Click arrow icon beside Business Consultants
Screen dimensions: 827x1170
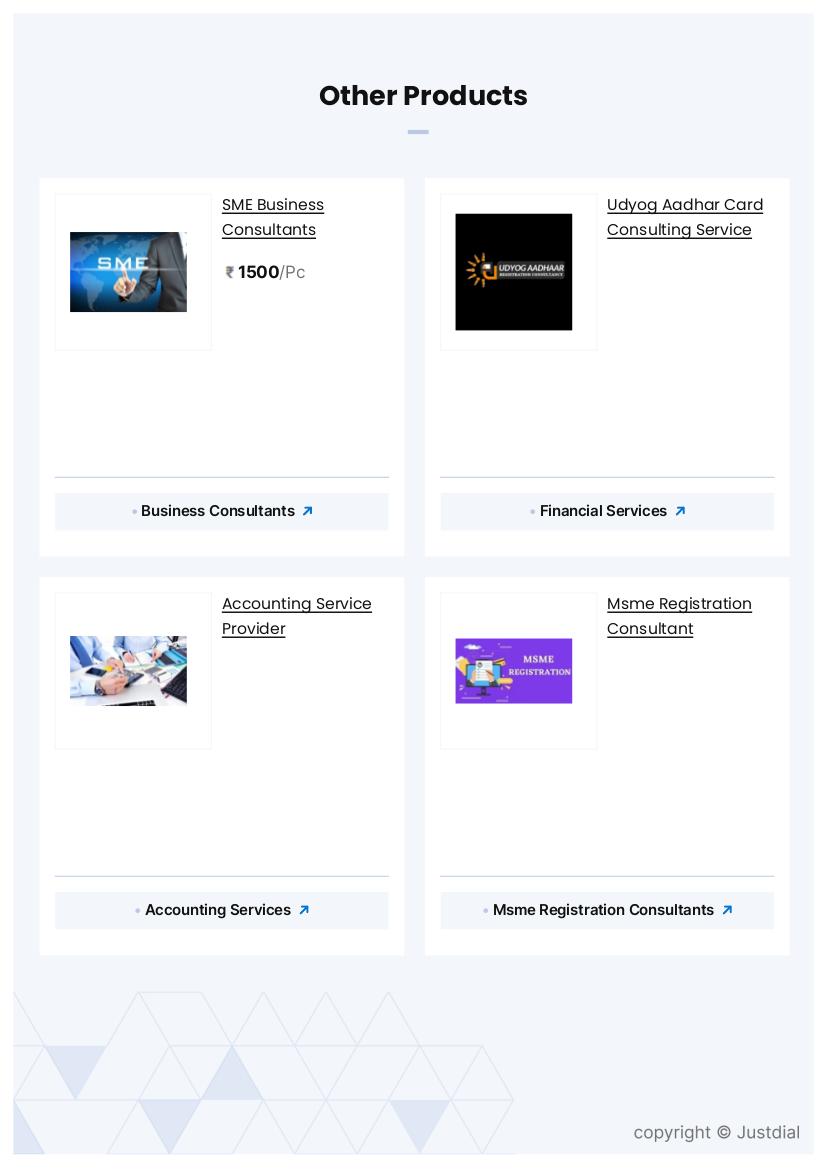[308, 511]
